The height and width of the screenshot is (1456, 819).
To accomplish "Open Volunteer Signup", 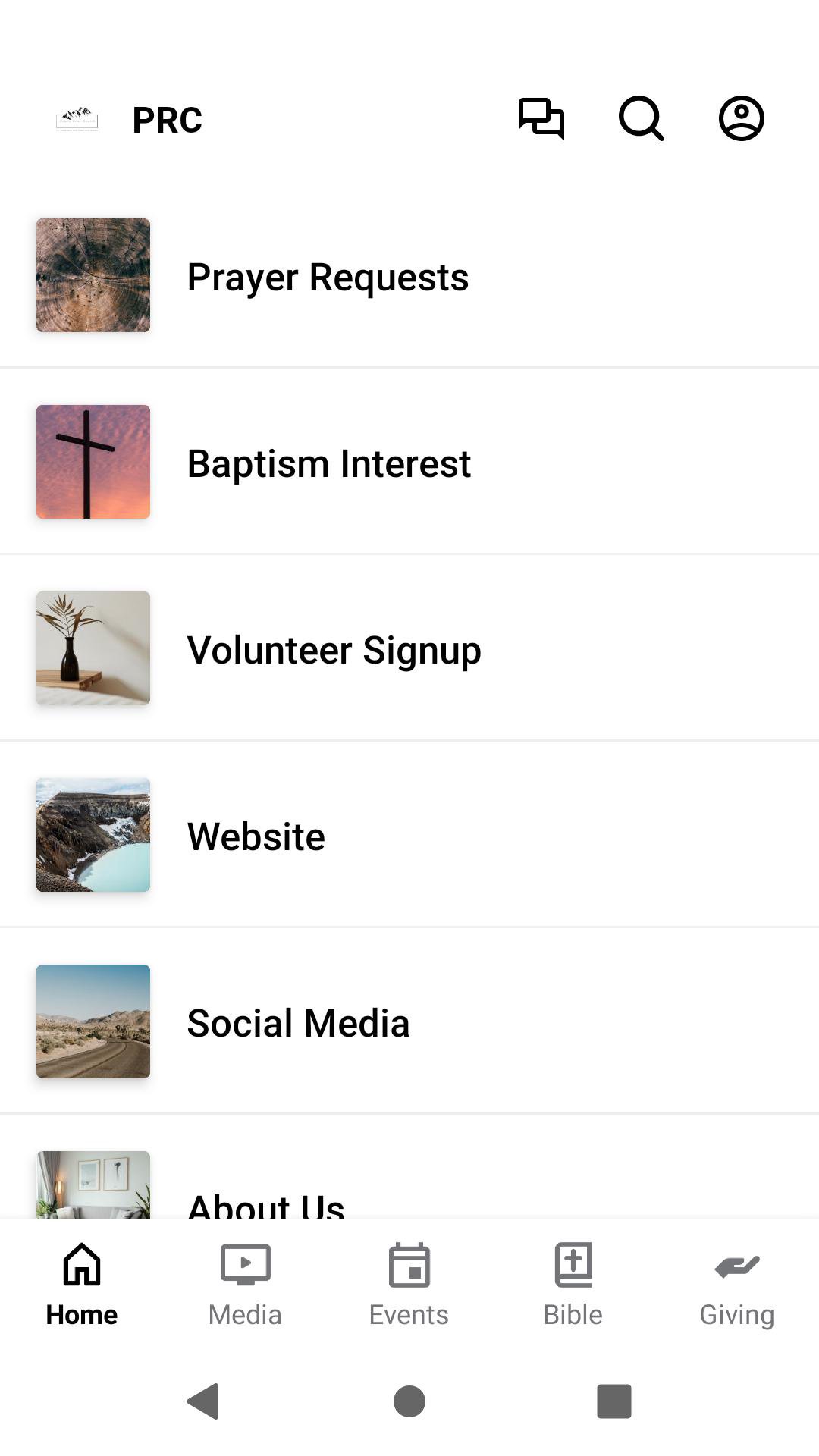I will [x=334, y=650].
